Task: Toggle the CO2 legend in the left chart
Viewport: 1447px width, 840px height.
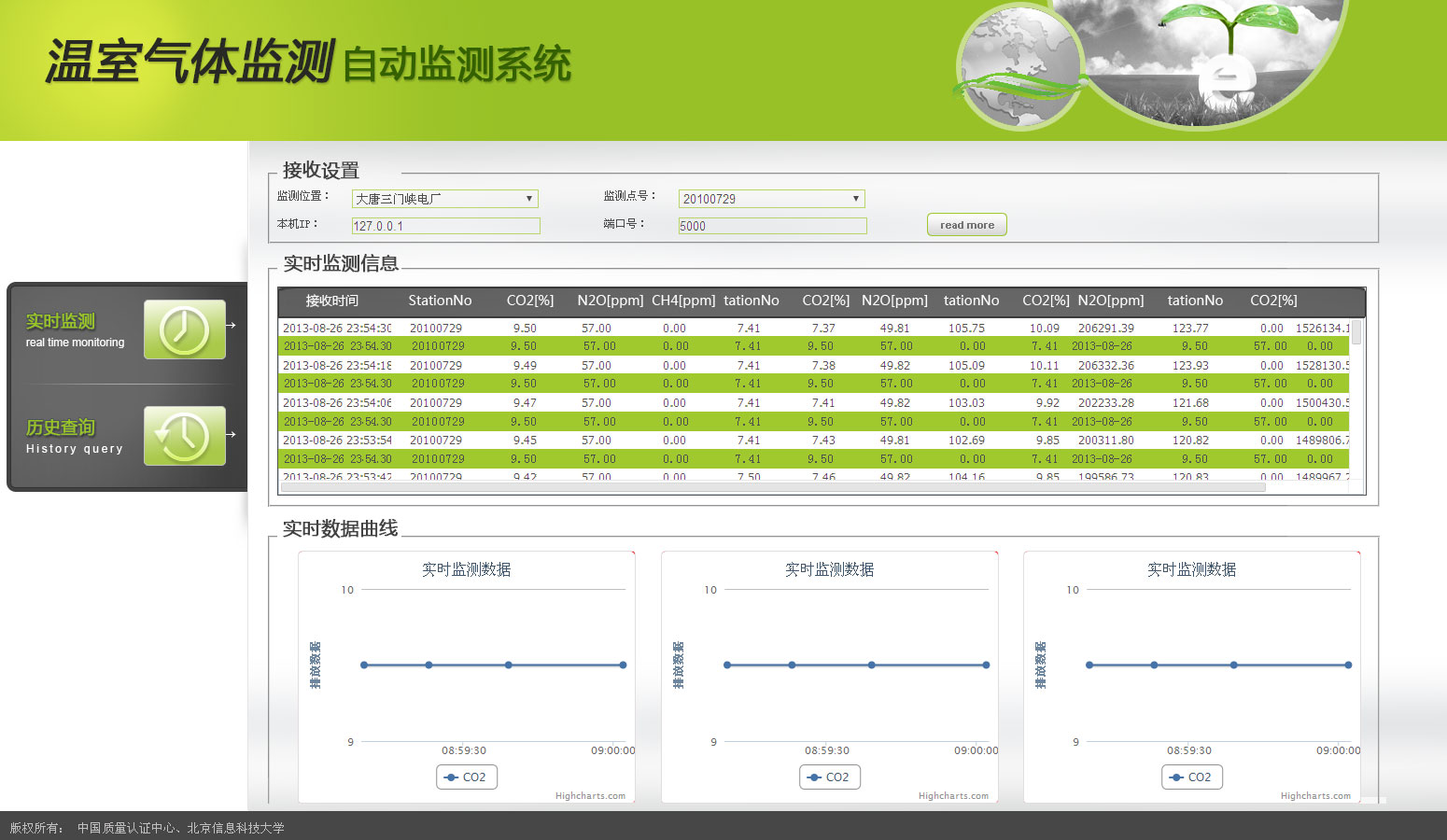Action: pos(467,777)
